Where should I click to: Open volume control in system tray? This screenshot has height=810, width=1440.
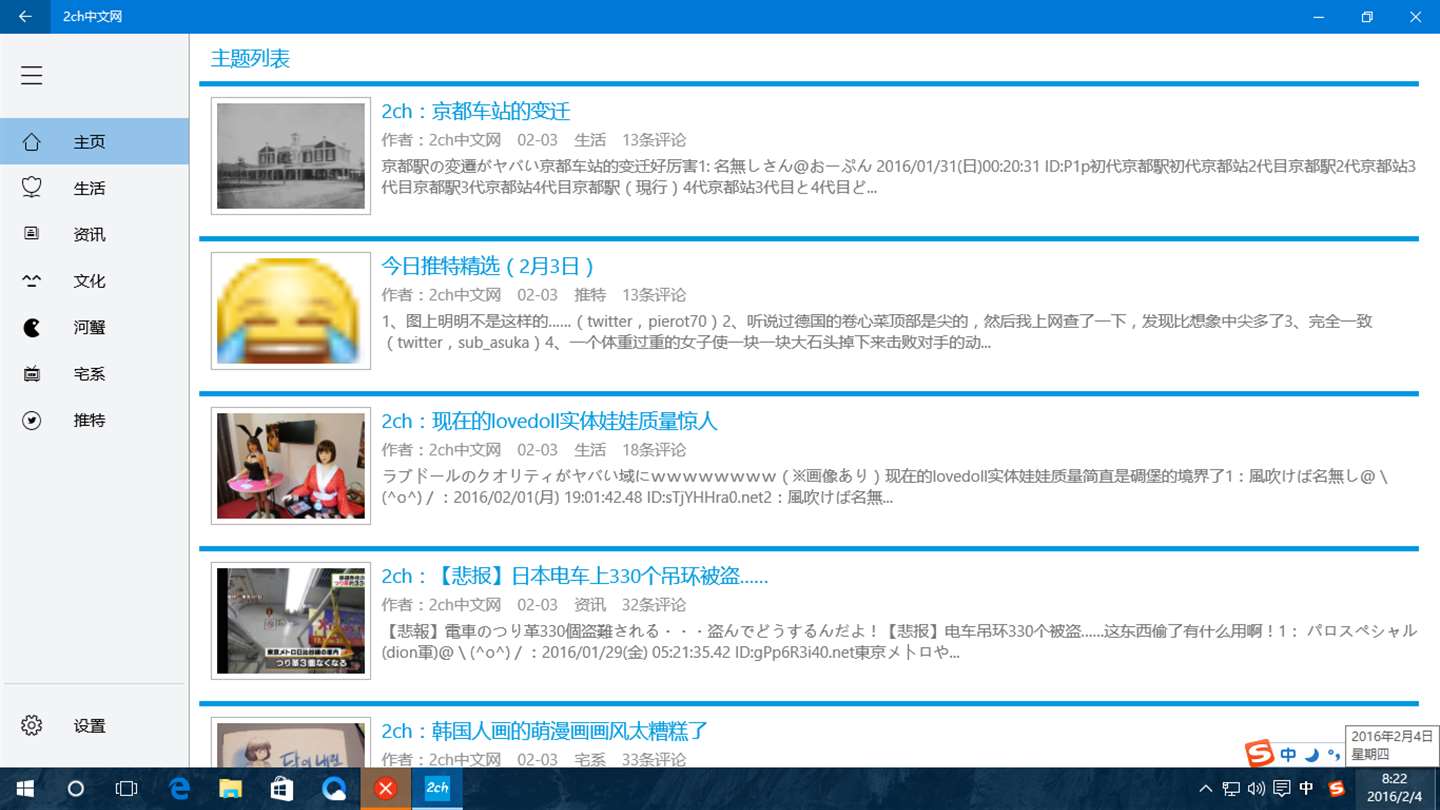tap(1256, 789)
